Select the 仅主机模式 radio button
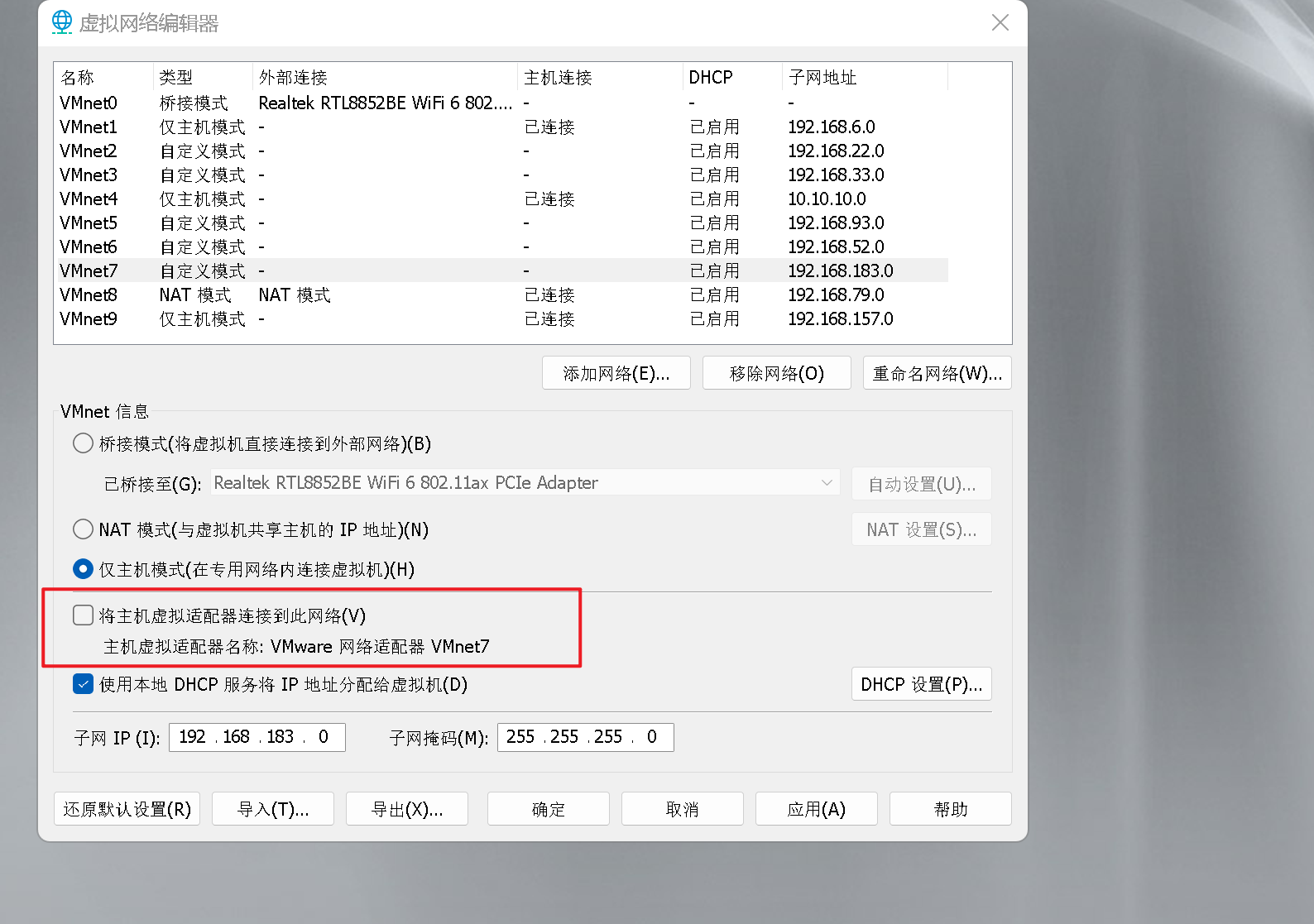The width and height of the screenshot is (1314, 924). pyautogui.click(x=83, y=569)
